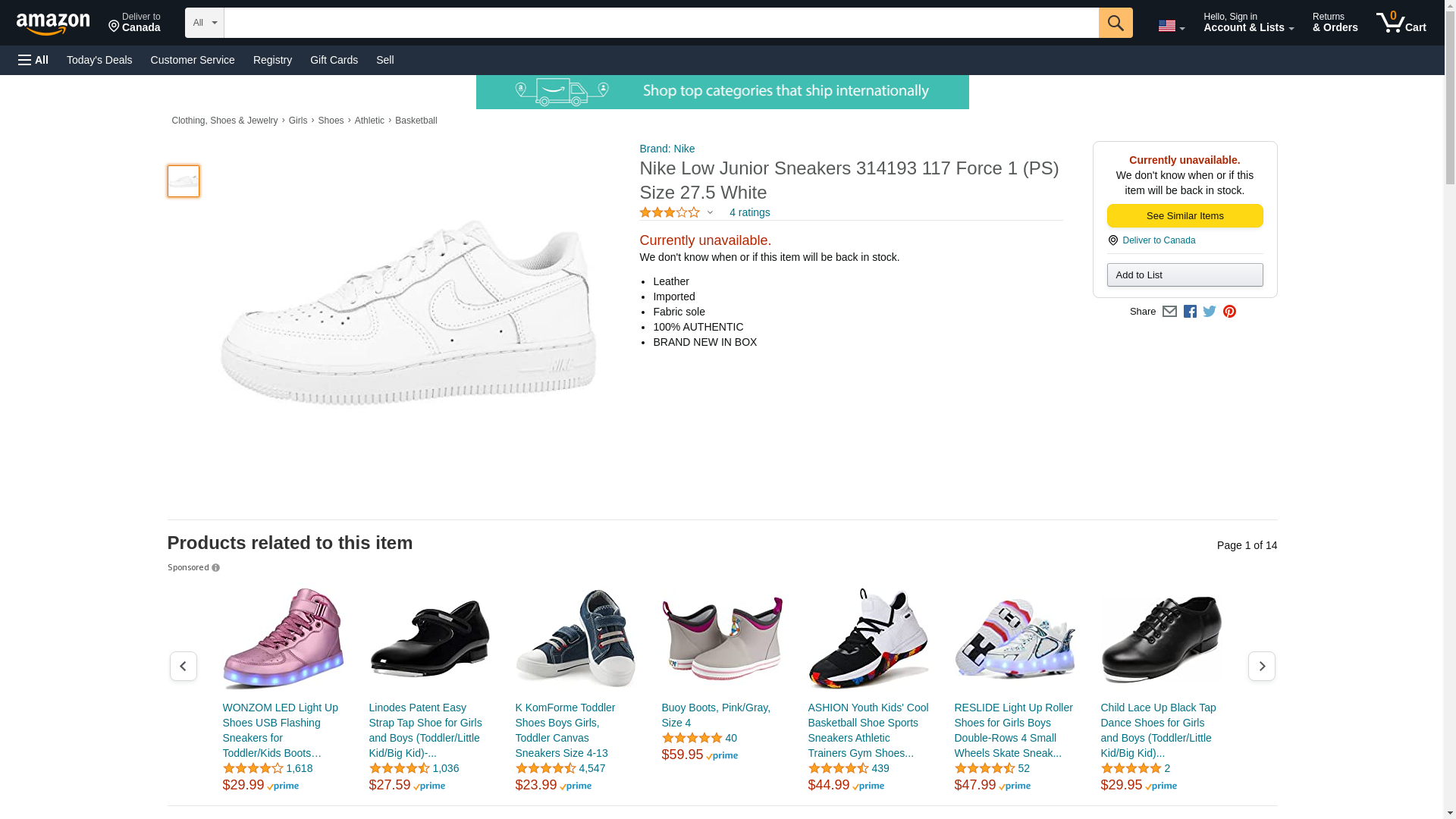Viewport: 1456px width, 819px height.
Task: Show next page of related products
Action: pos(1261,666)
